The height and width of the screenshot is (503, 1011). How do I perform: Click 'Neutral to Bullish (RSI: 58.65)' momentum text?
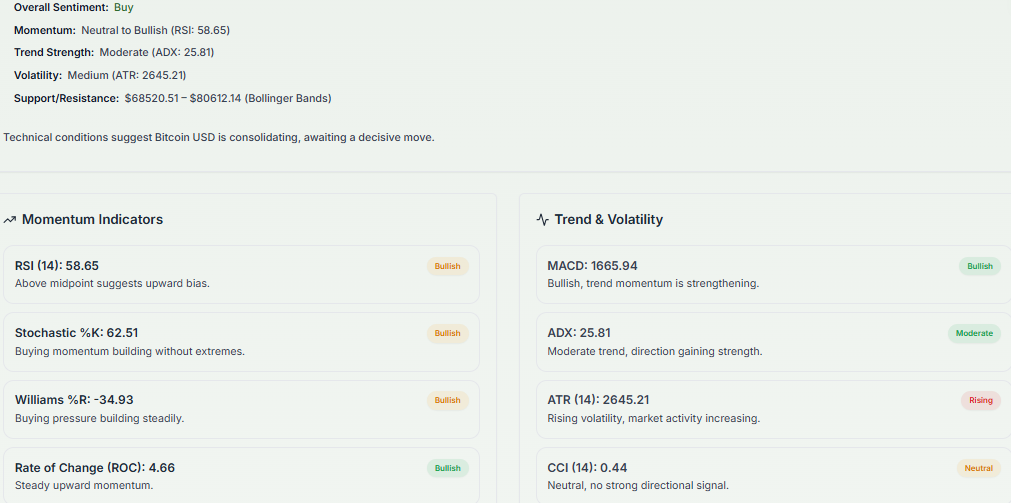155,30
